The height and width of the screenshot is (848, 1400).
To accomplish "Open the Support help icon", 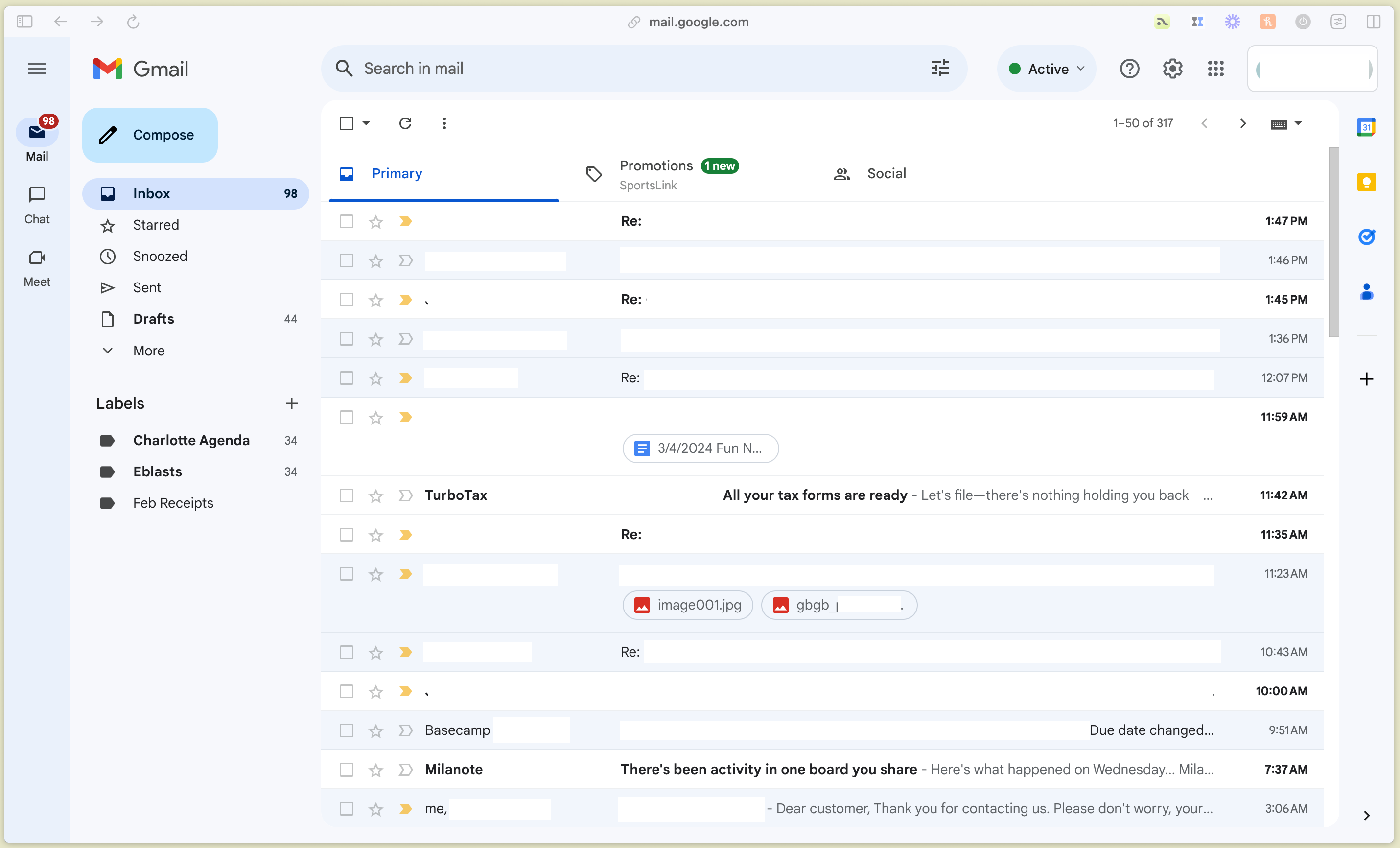I will tap(1129, 69).
